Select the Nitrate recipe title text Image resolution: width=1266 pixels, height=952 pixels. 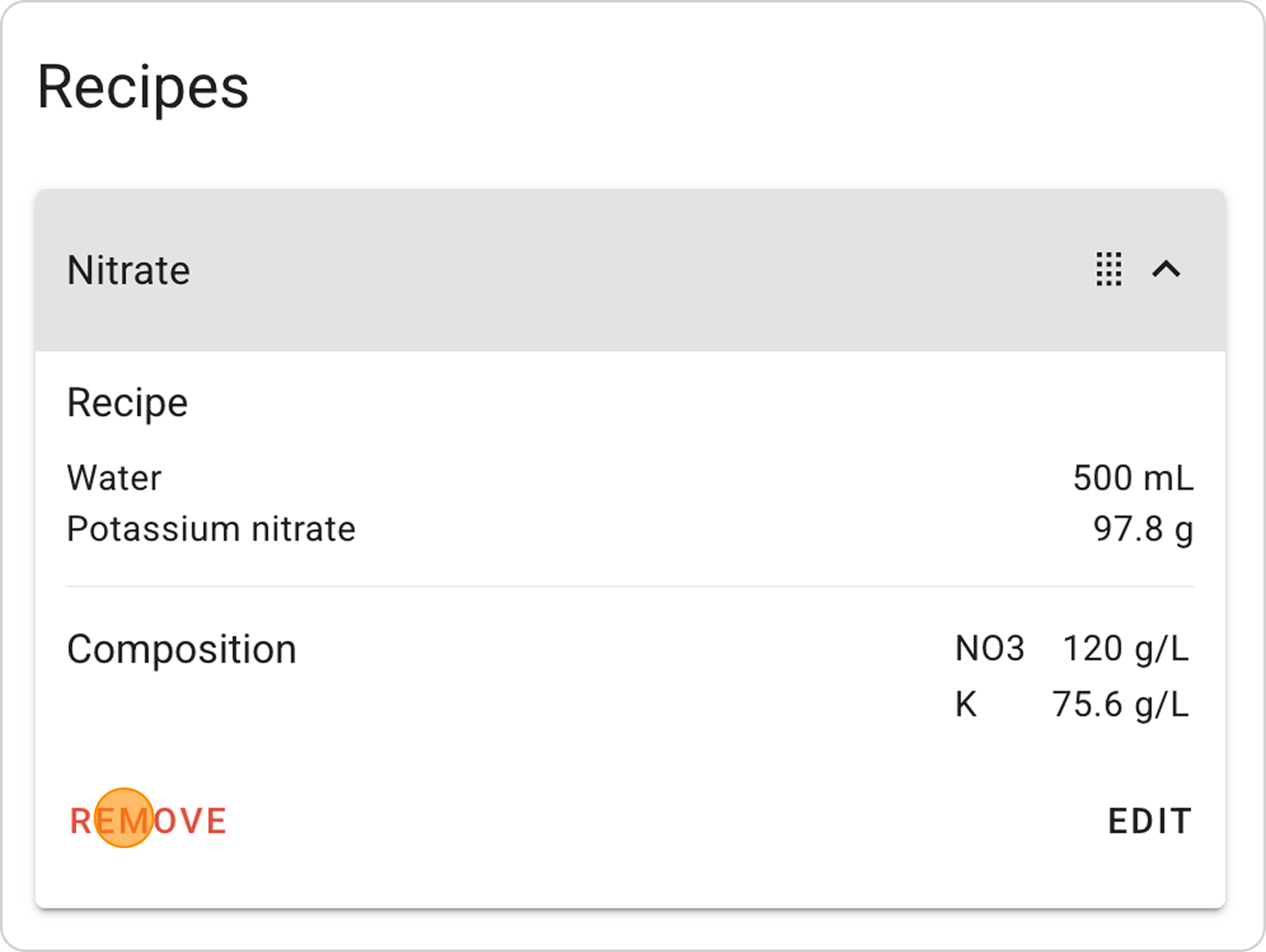(x=128, y=270)
